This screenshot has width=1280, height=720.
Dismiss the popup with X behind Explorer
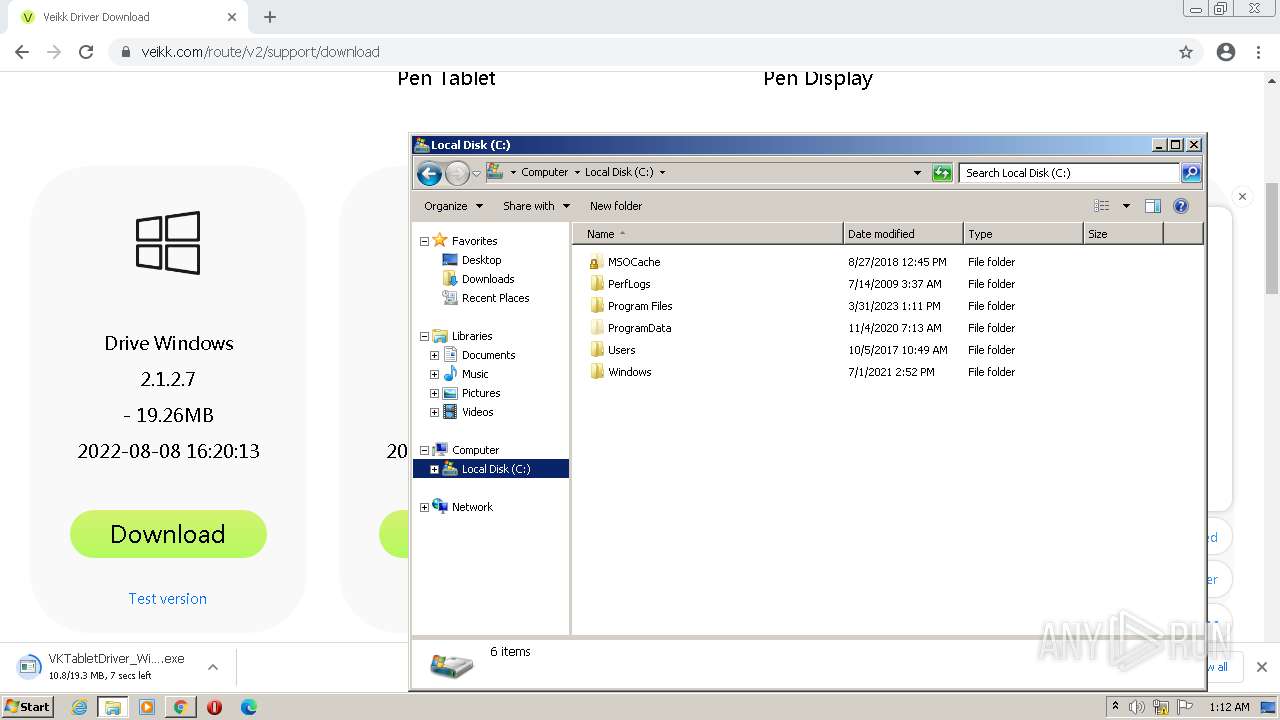coord(1242,197)
